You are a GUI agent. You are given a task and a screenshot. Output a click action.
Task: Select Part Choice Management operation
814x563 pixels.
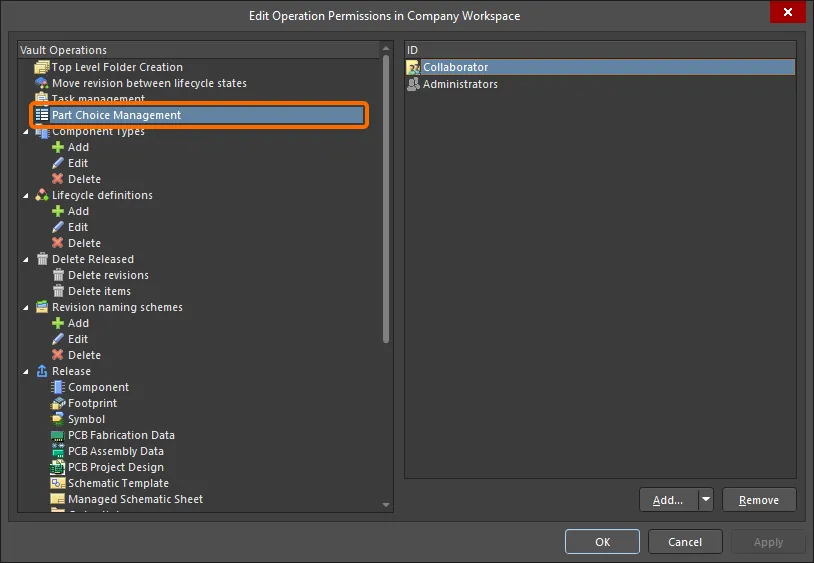[x=199, y=115]
